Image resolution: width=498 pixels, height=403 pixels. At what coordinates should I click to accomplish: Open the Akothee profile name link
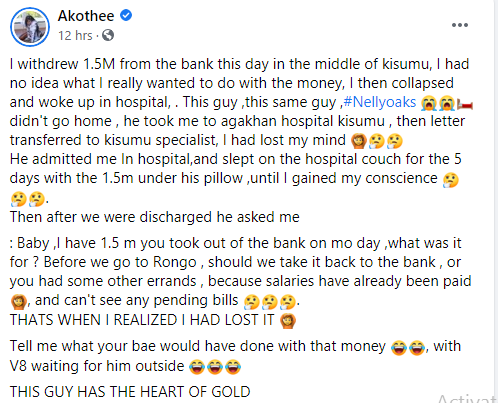(x=86, y=16)
